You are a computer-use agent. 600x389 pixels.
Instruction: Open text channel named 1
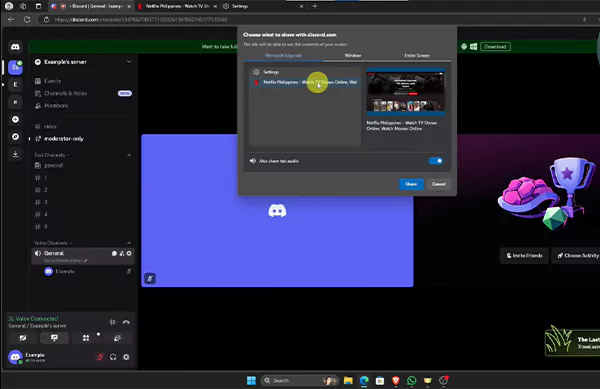pyautogui.click(x=83, y=177)
